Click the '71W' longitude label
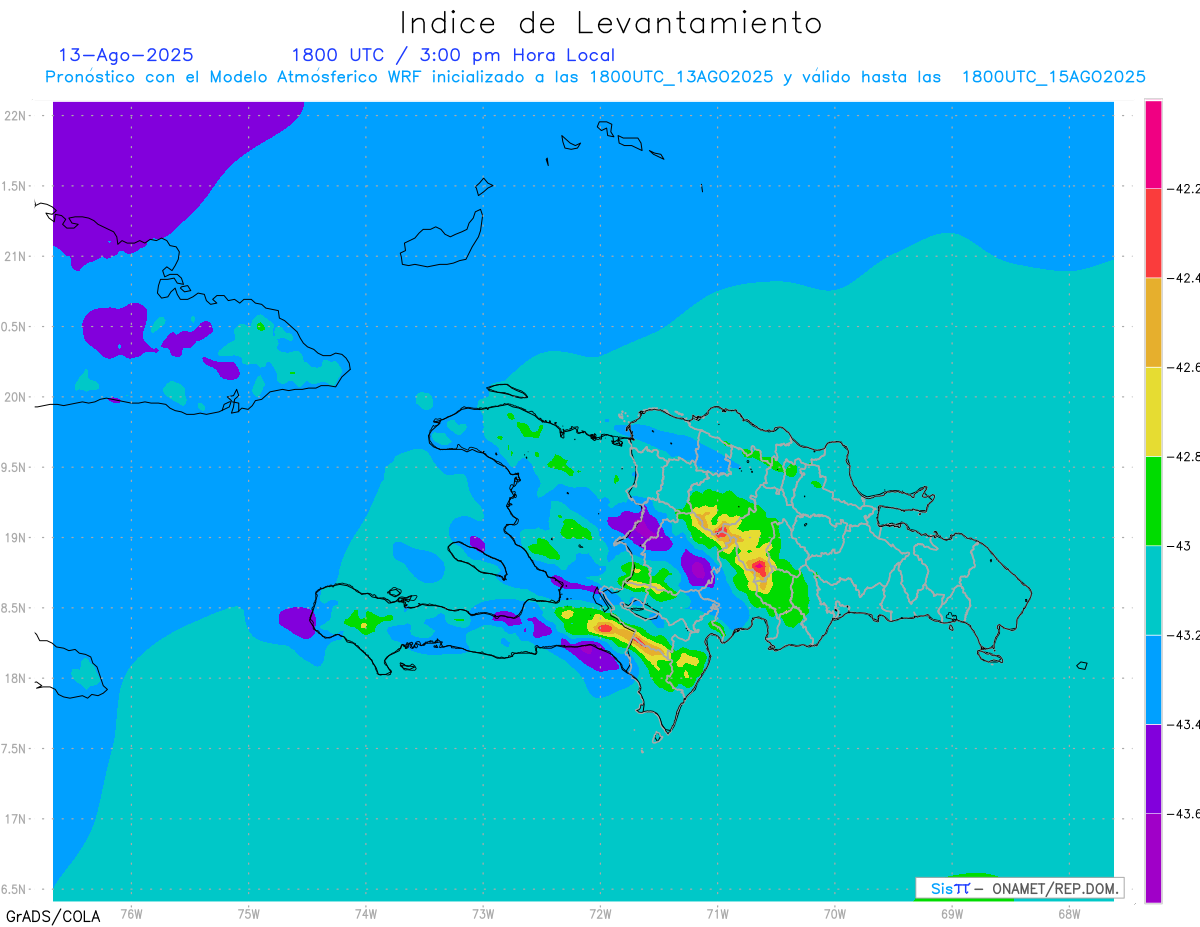1200x927 pixels. 717,912
